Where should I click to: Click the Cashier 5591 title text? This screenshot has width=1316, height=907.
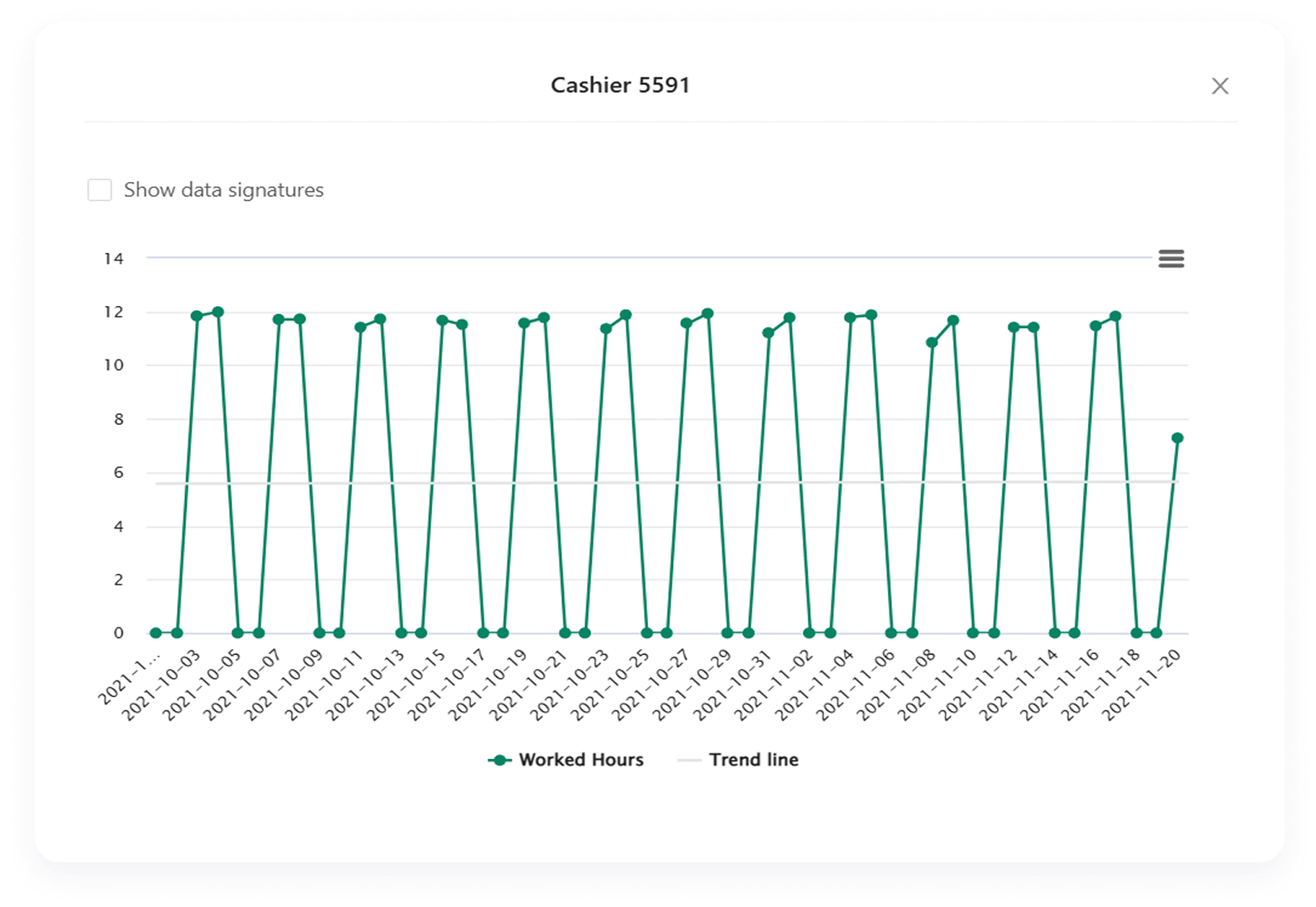tap(620, 85)
